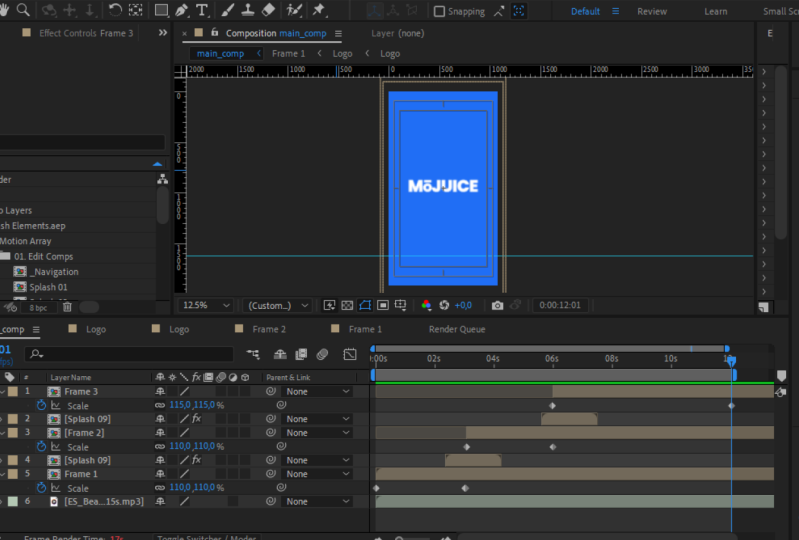Open Parent dropdown for the mp3 layer

tap(317, 501)
